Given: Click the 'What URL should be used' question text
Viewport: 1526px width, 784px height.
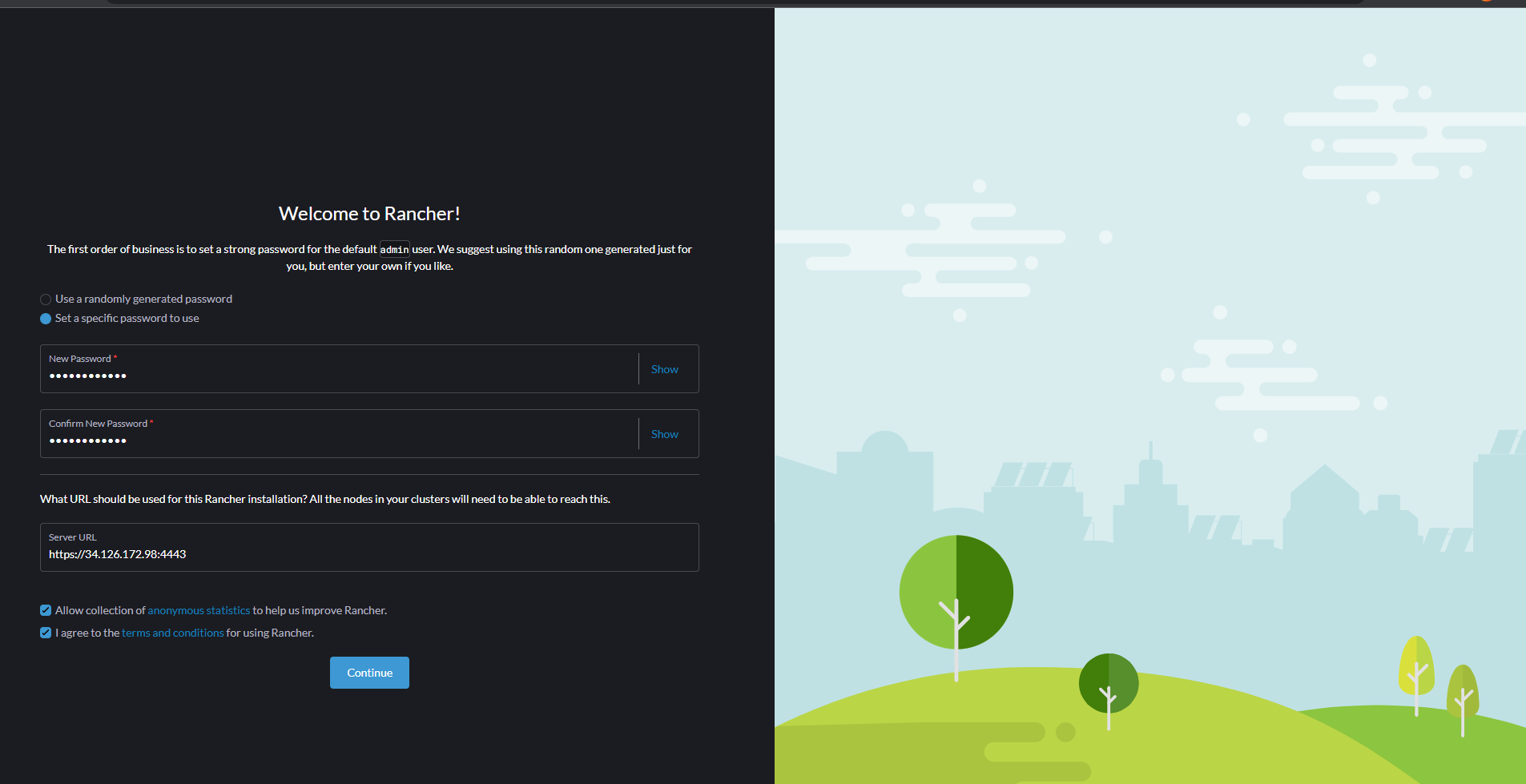Looking at the screenshot, I should tap(325, 499).
